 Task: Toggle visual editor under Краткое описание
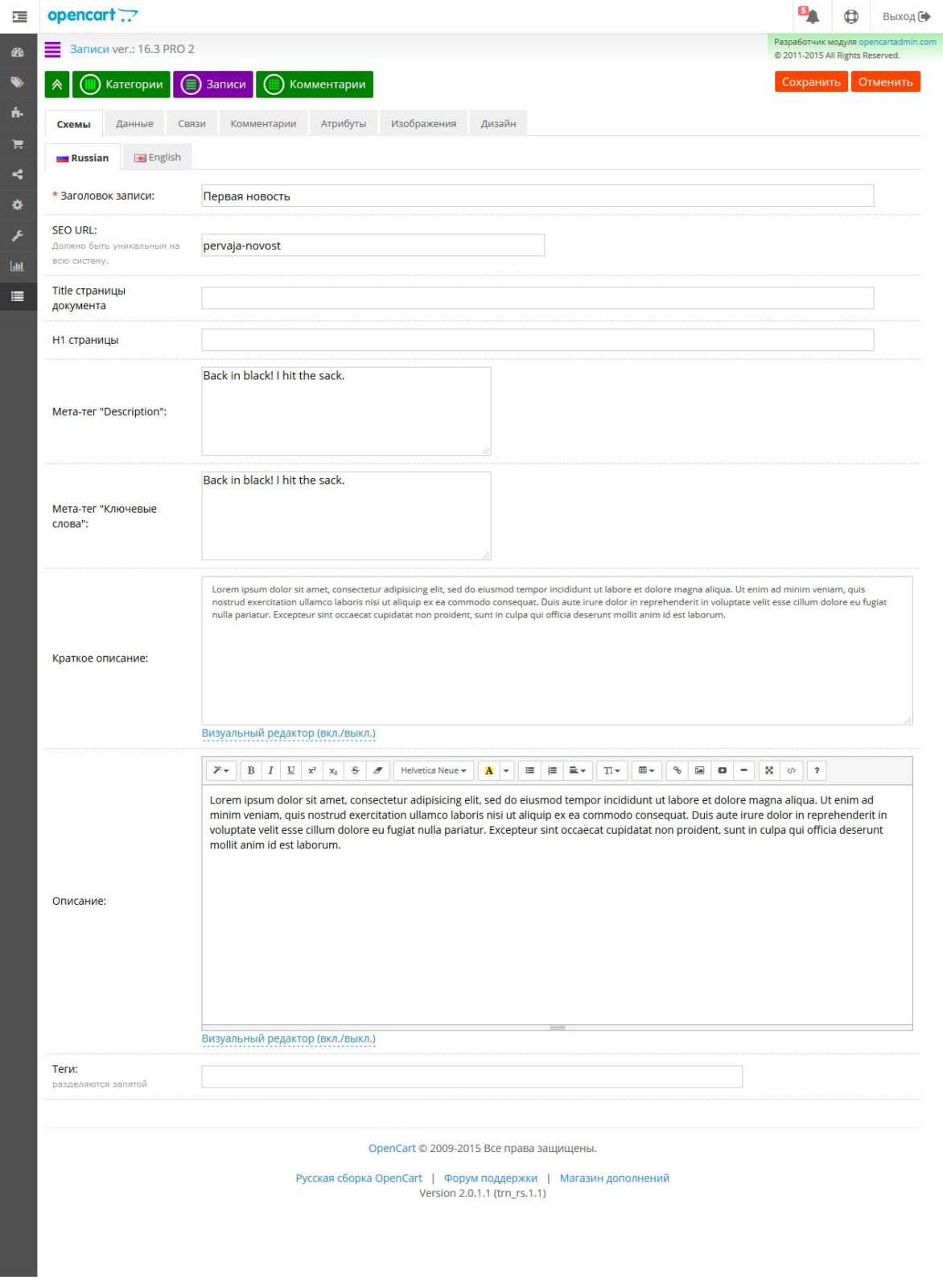288,733
